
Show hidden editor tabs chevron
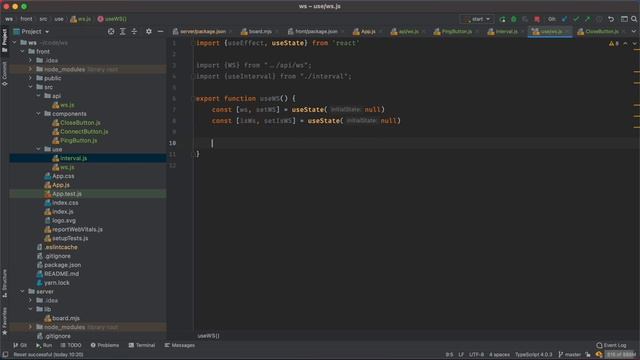click(634, 31)
